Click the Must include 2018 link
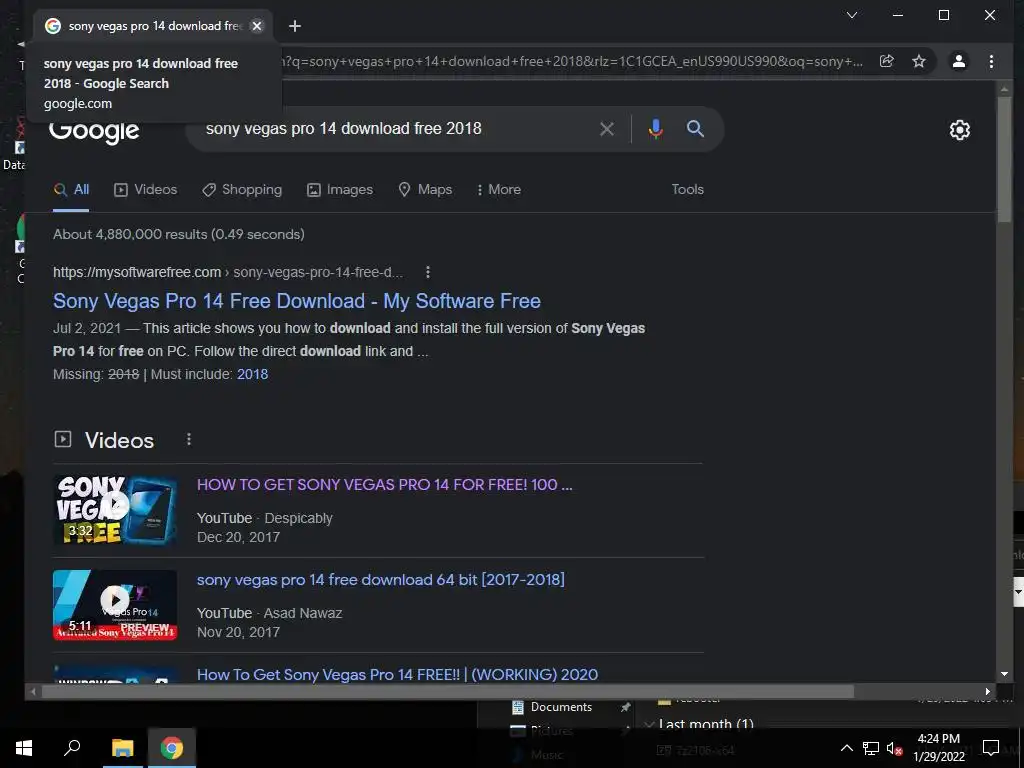The height and width of the screenshot is (768, 1024). point(252,374)
